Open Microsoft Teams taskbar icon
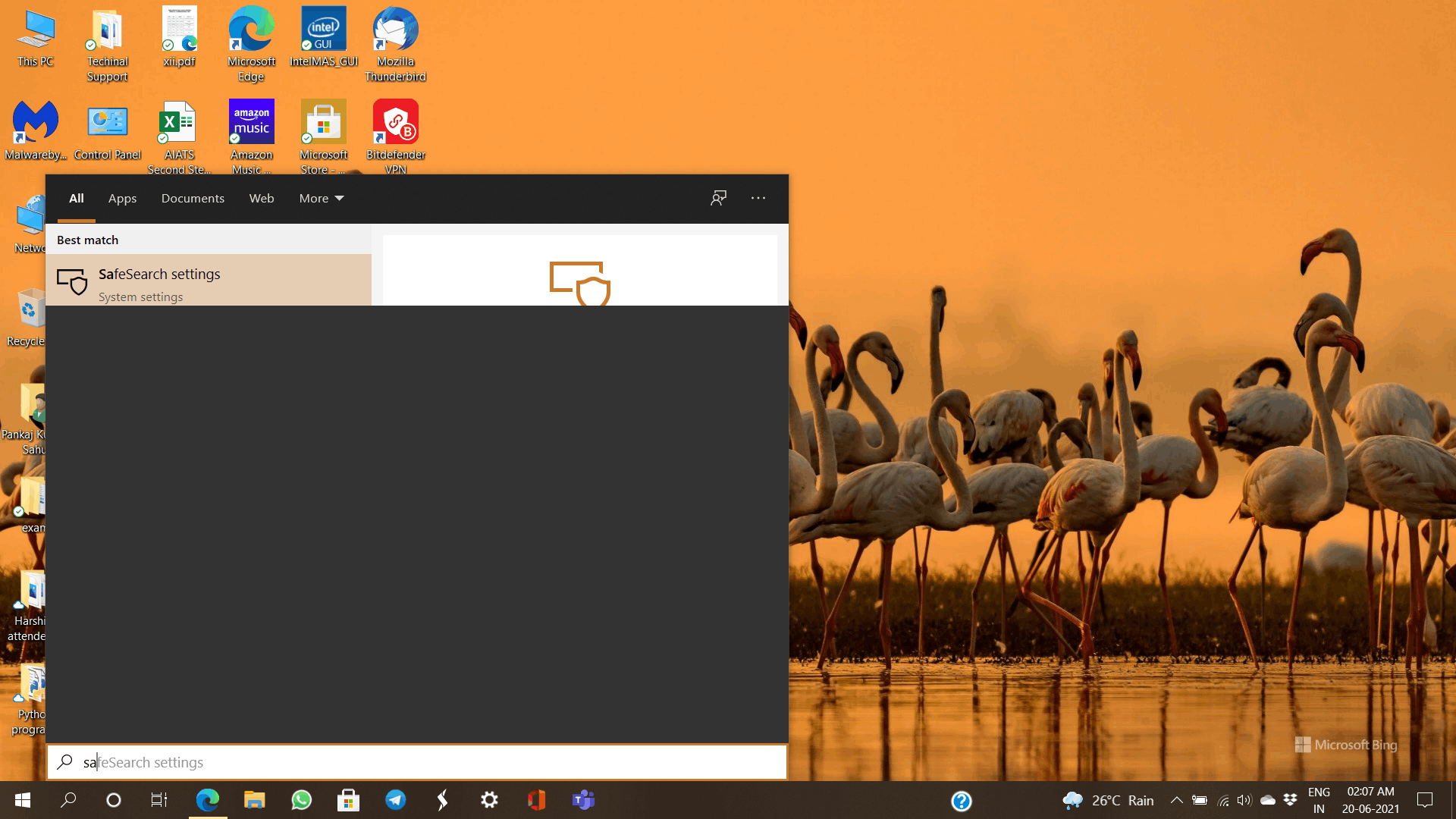Screen dimensions: 1456x819 [583, 800]
